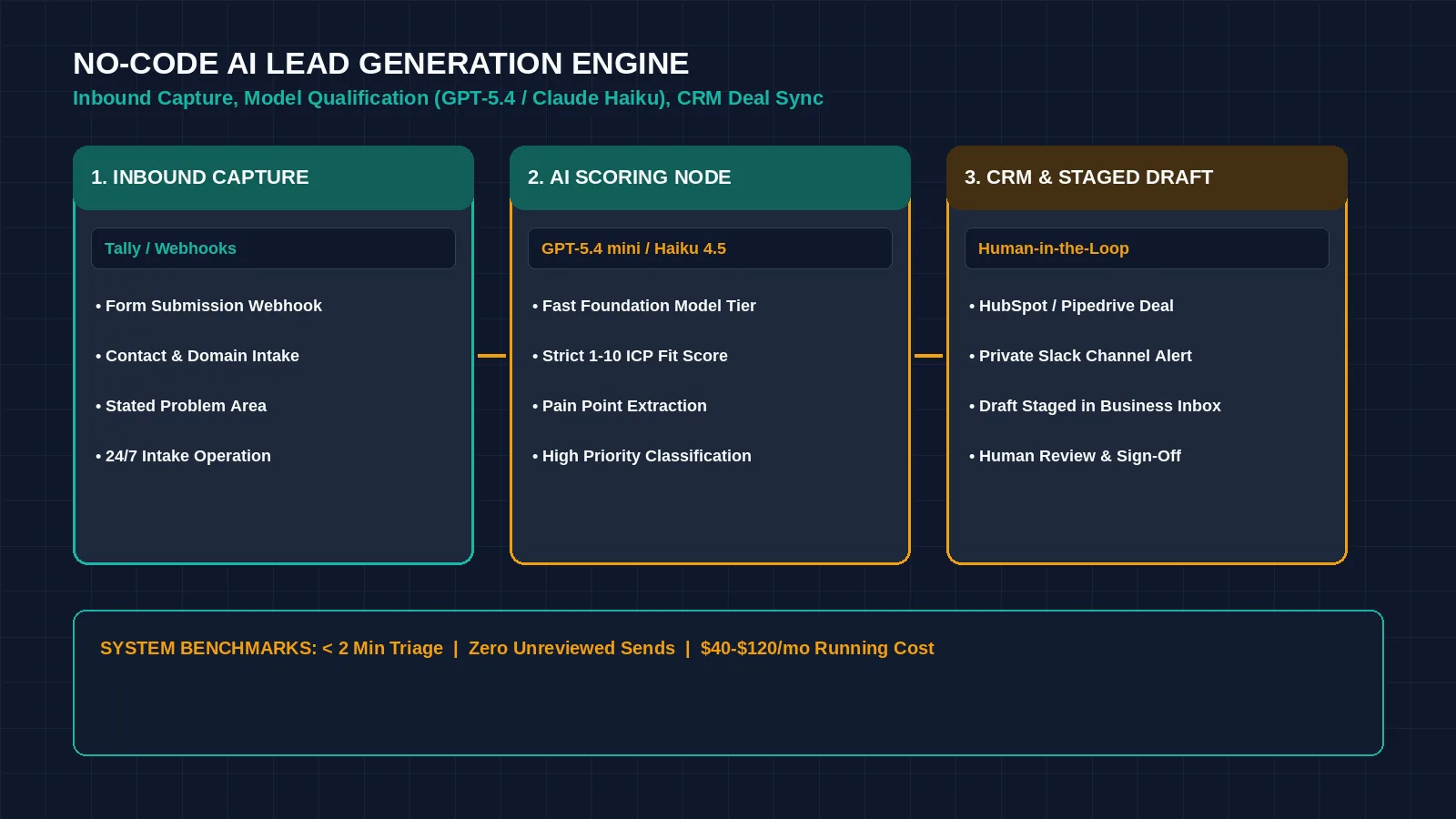
Task: Click 'SYSTEM BENCHMARKS: < 2 Min Triage' text
Action: tap(271, 648)
